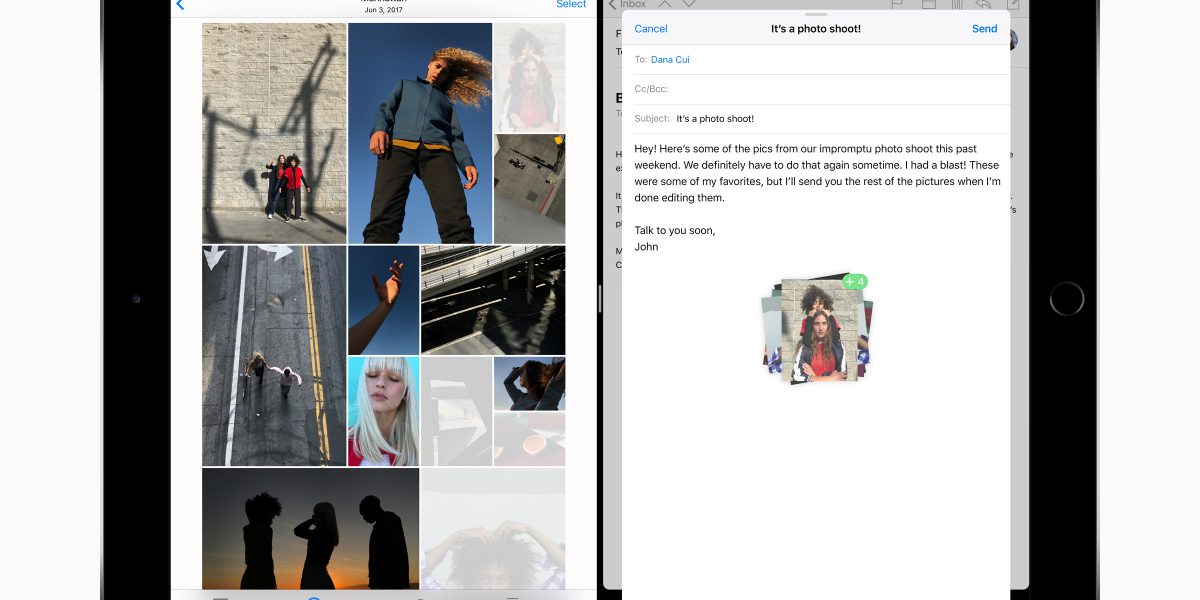Tap the compose title It's a photo shoot!
This screenshot has height=600, width=1200.
(816, 29)
